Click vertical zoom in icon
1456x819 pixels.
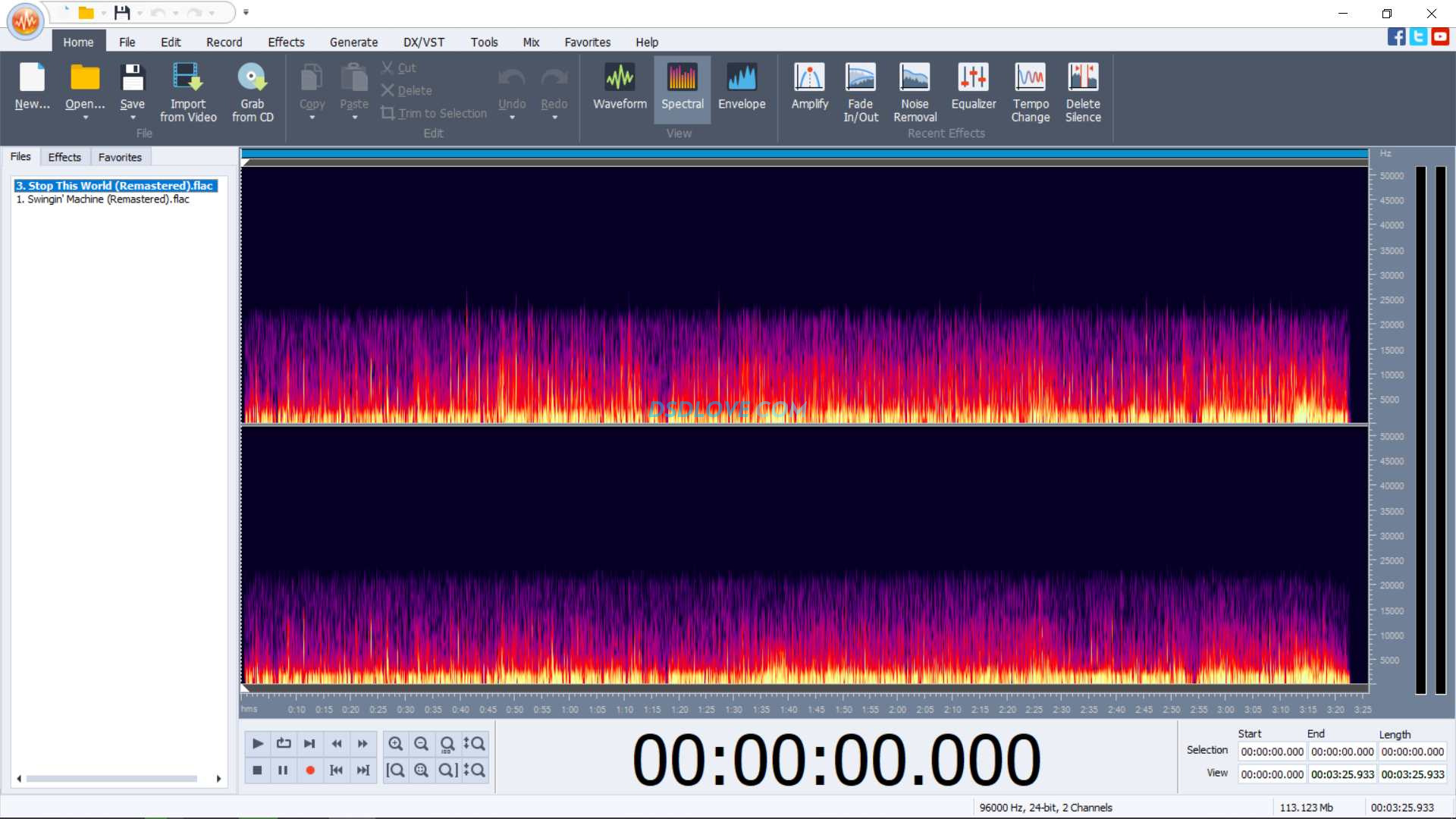point(474,743)
